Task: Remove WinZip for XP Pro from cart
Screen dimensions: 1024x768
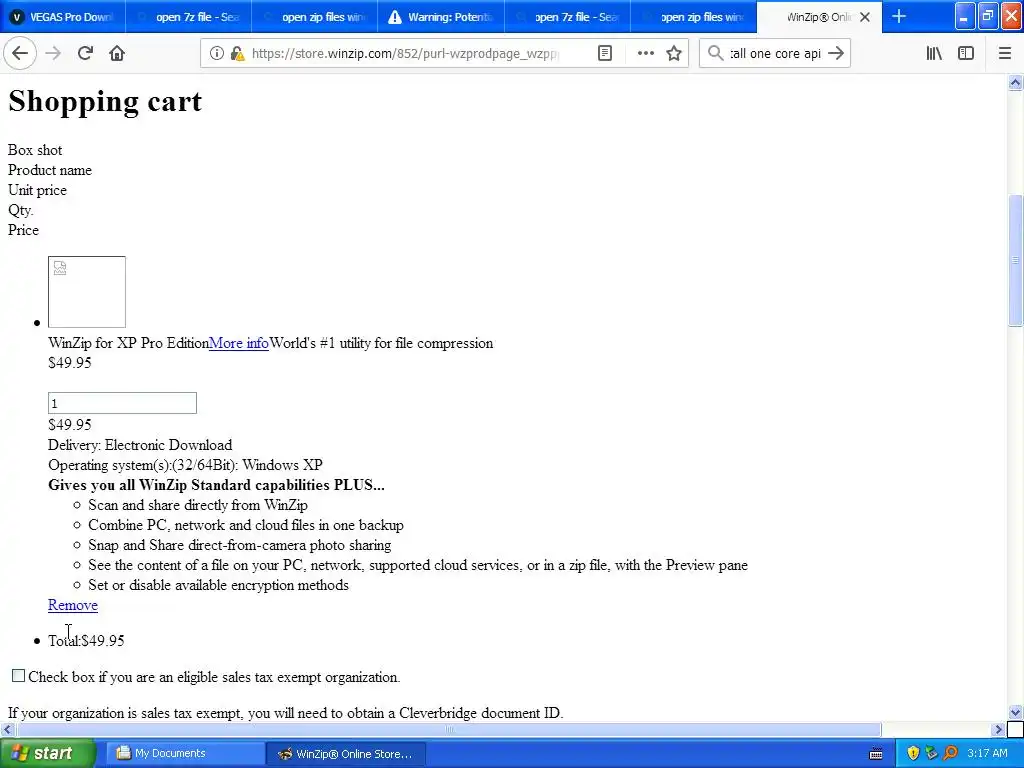Action: [x=72, y=605]
